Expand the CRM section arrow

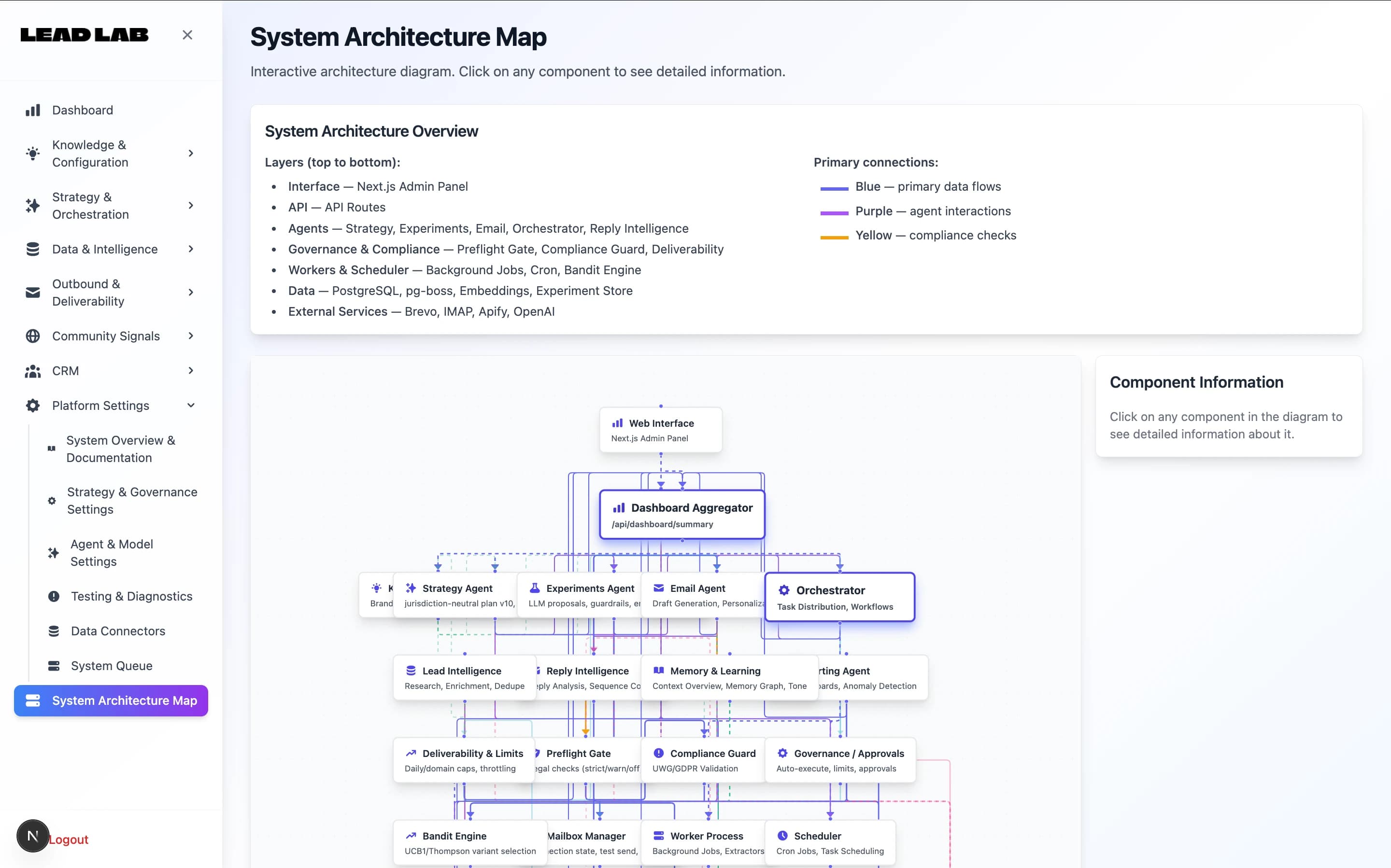191,371
